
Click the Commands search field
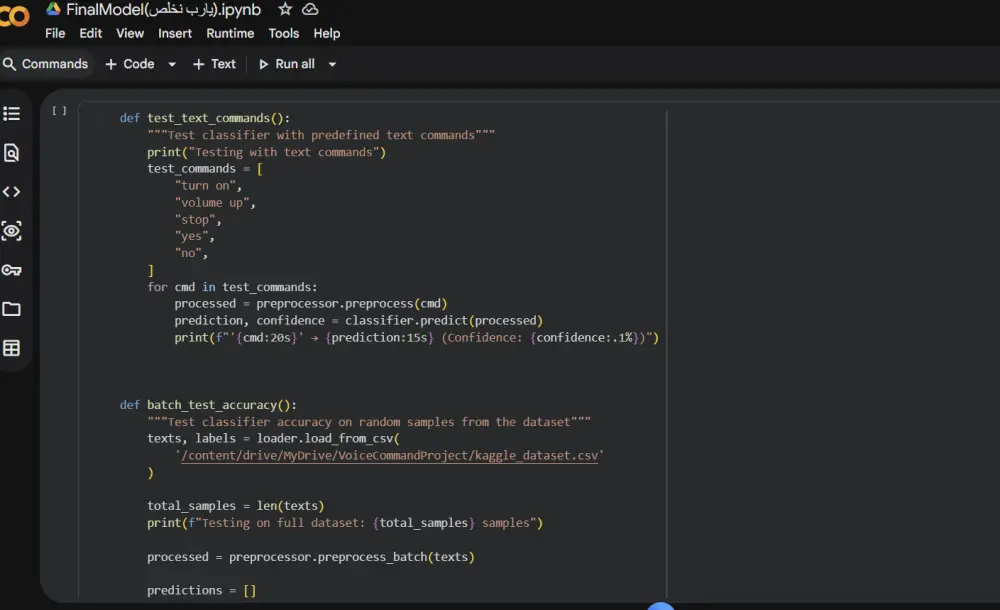(48, 63)
